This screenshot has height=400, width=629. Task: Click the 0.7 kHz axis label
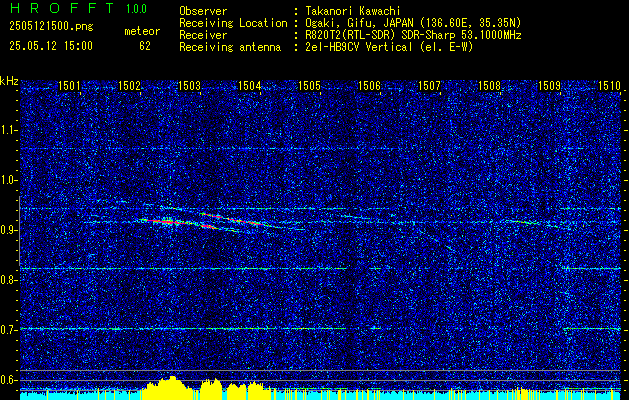9,330
